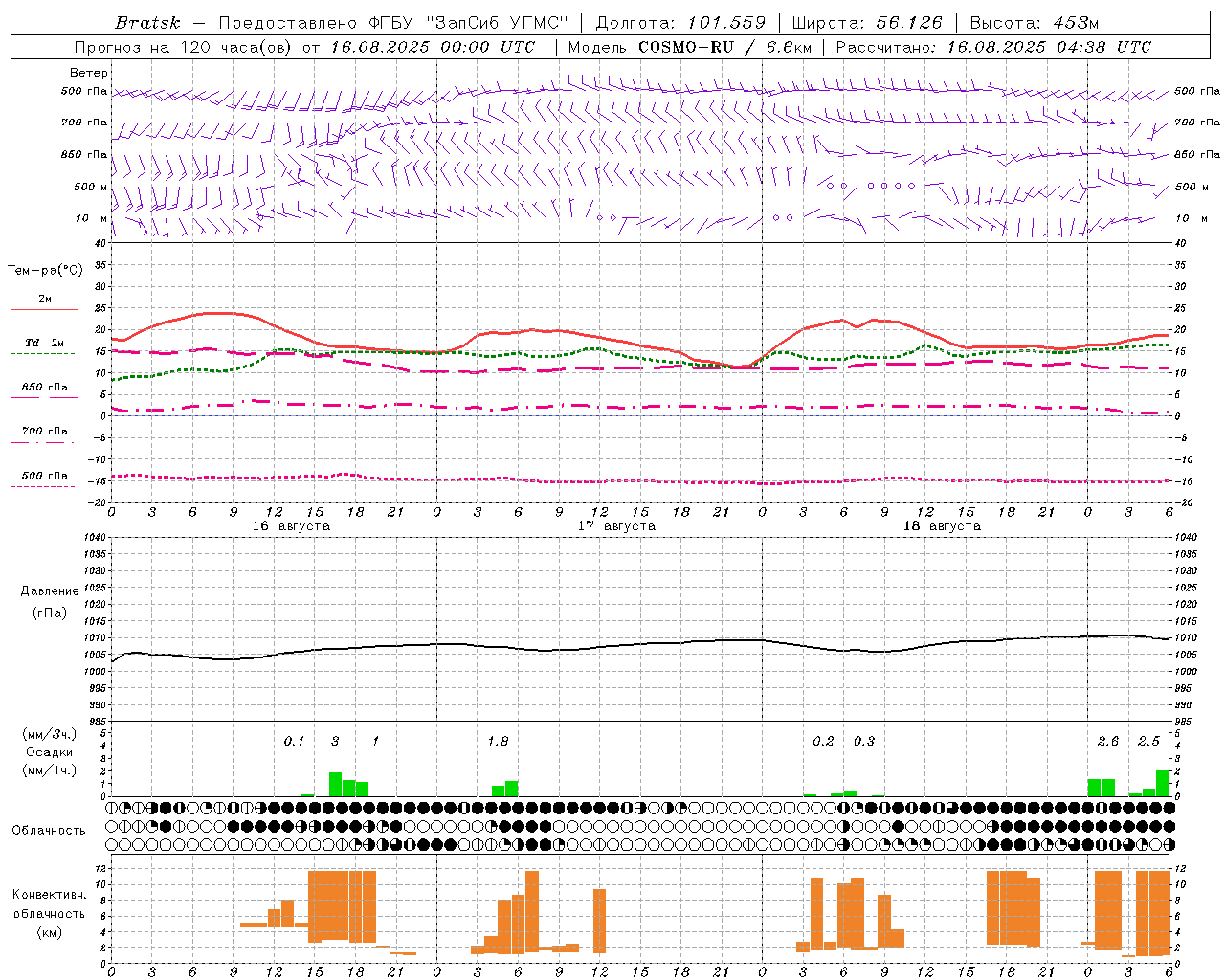
Task: Click the precipitation total "2.5"
Action: click(1148, 742)
